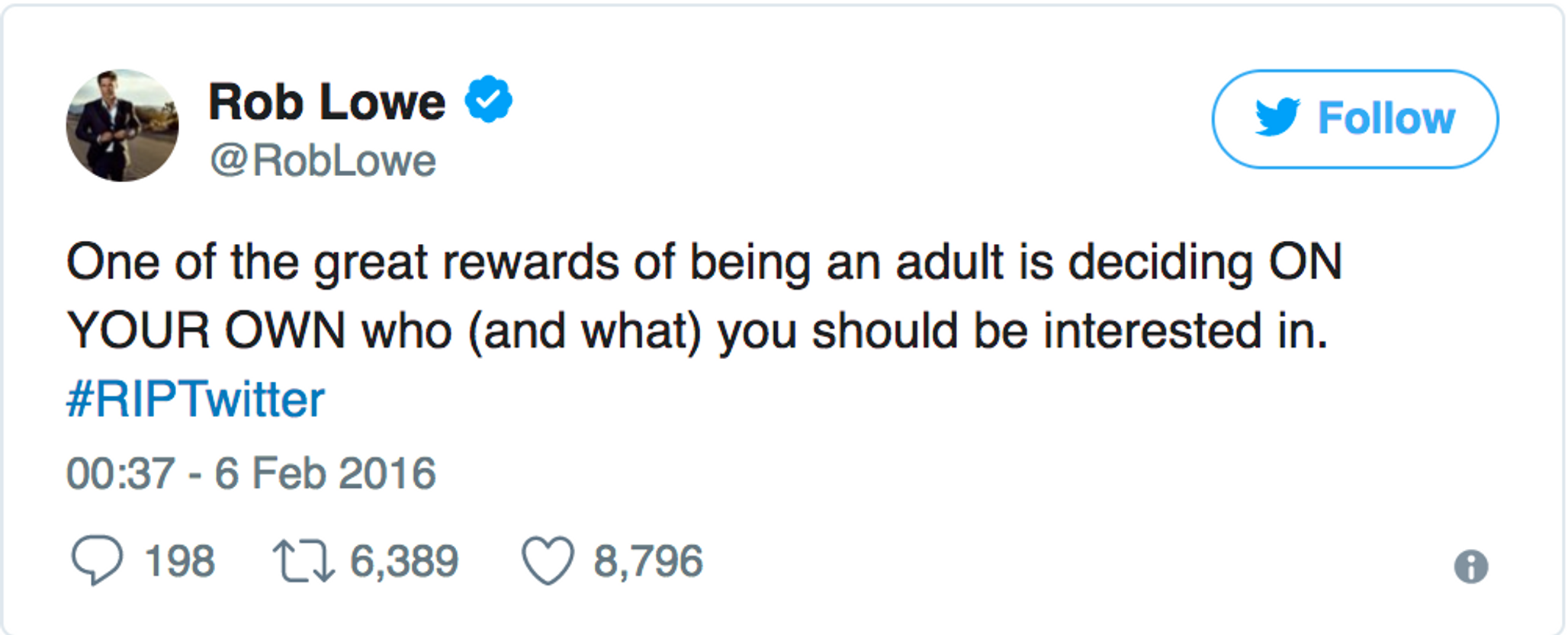This screenshot has width=1568, height=635.
Task: Open Rob Lowe's profile picture
Action: coord(122,125)
